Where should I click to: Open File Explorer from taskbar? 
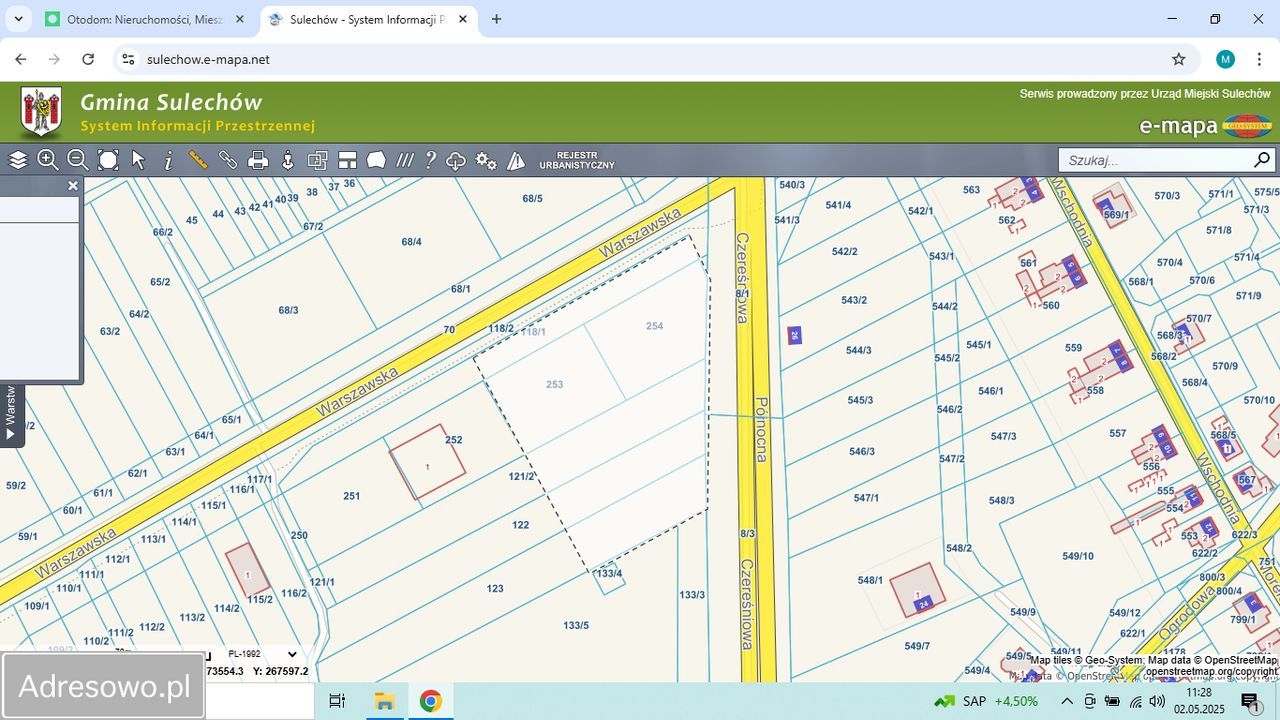point(384,701)
